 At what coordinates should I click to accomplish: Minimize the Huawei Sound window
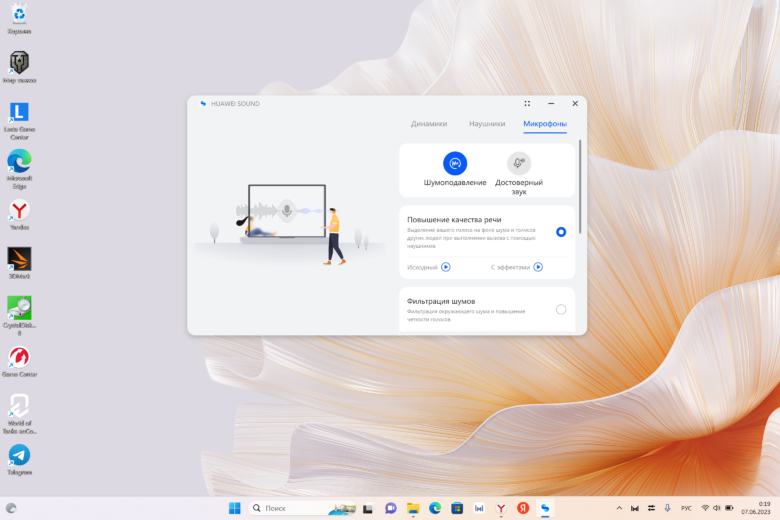551,104
